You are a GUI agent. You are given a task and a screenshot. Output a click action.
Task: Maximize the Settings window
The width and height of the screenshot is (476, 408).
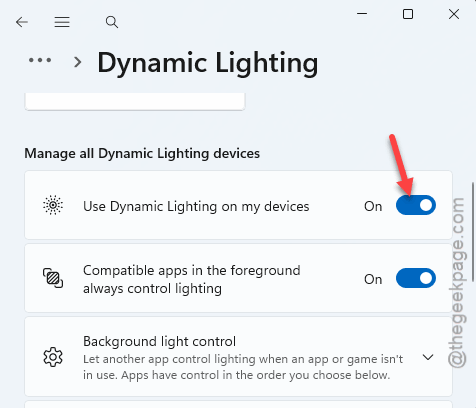tap(408, 14)
